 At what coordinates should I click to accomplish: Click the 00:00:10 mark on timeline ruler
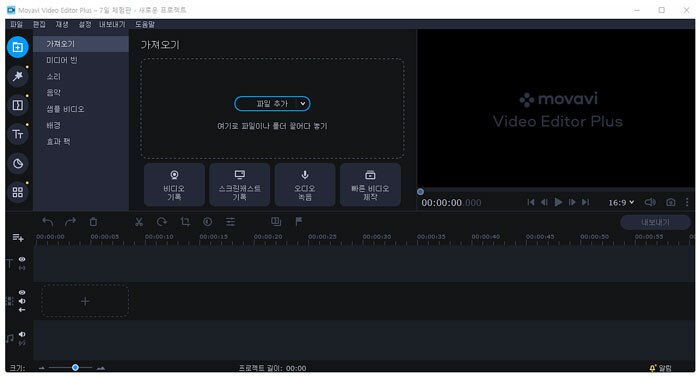pos(159,237)
